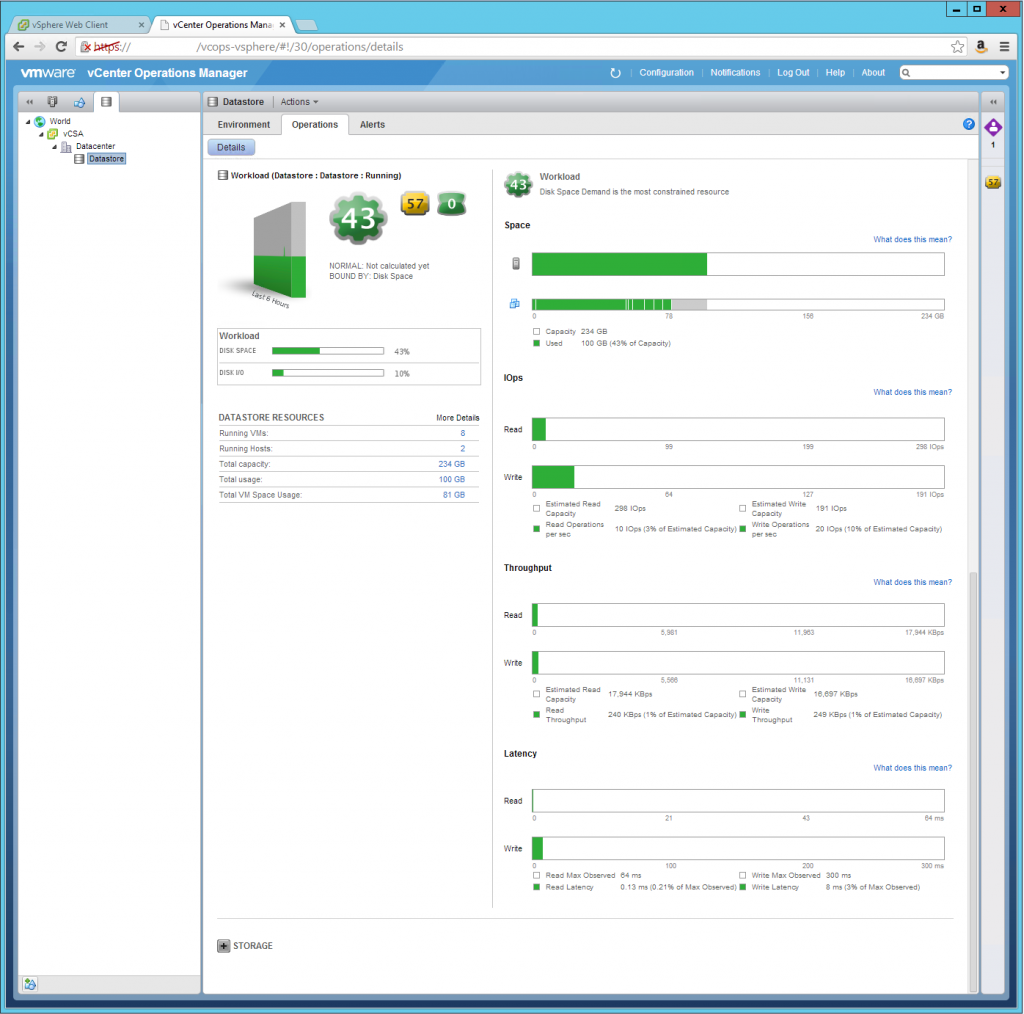The width and height of the screenshot is (1024, 1014).
Task: Collapse the Datacenter tree node
Action: tap(54, 146)
